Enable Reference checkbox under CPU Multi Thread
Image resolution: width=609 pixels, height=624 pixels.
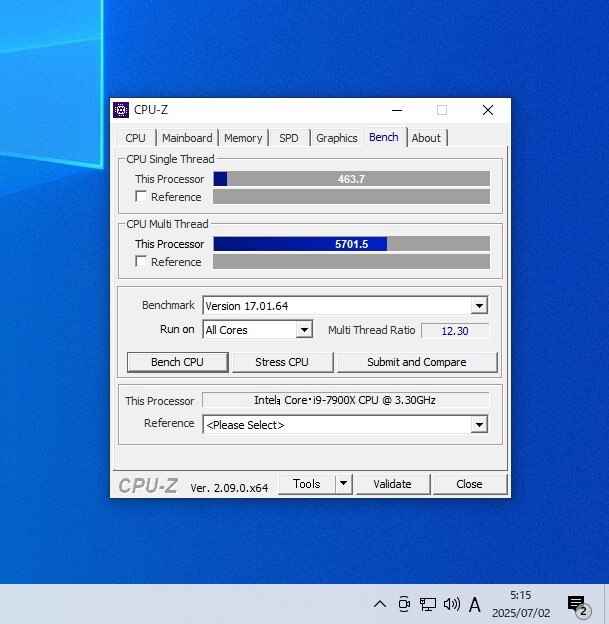[141, 261]
